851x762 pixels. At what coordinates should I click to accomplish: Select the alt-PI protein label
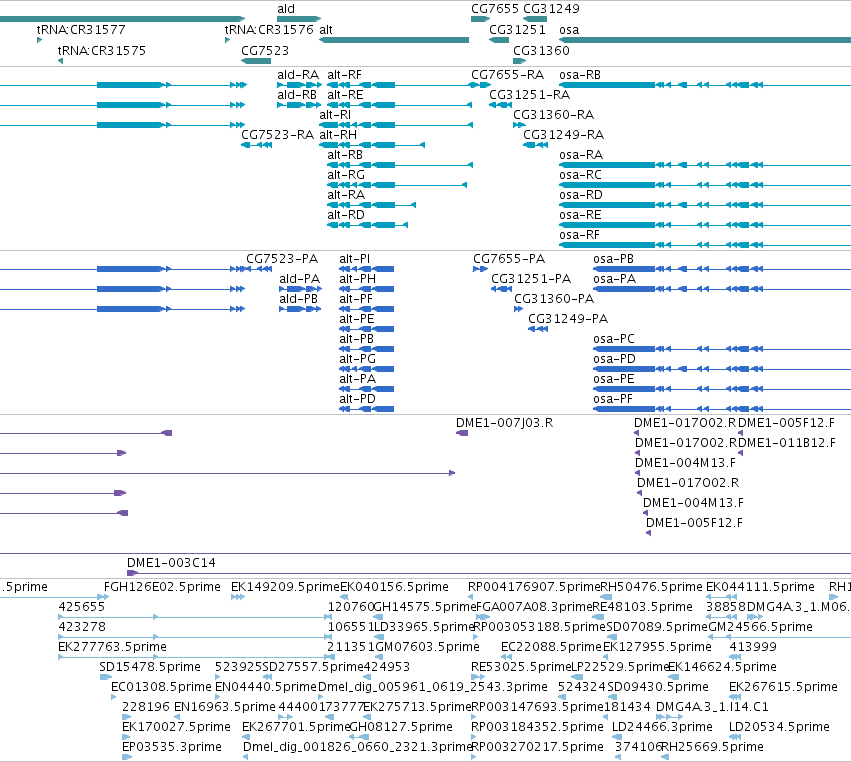point(354,259)
